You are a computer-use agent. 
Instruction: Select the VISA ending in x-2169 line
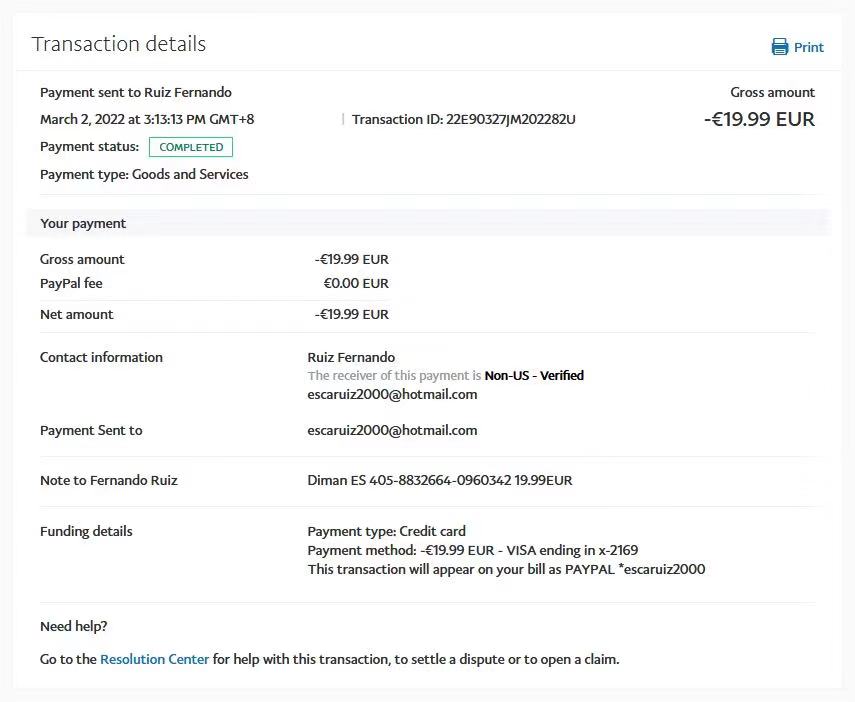point(472,550)
